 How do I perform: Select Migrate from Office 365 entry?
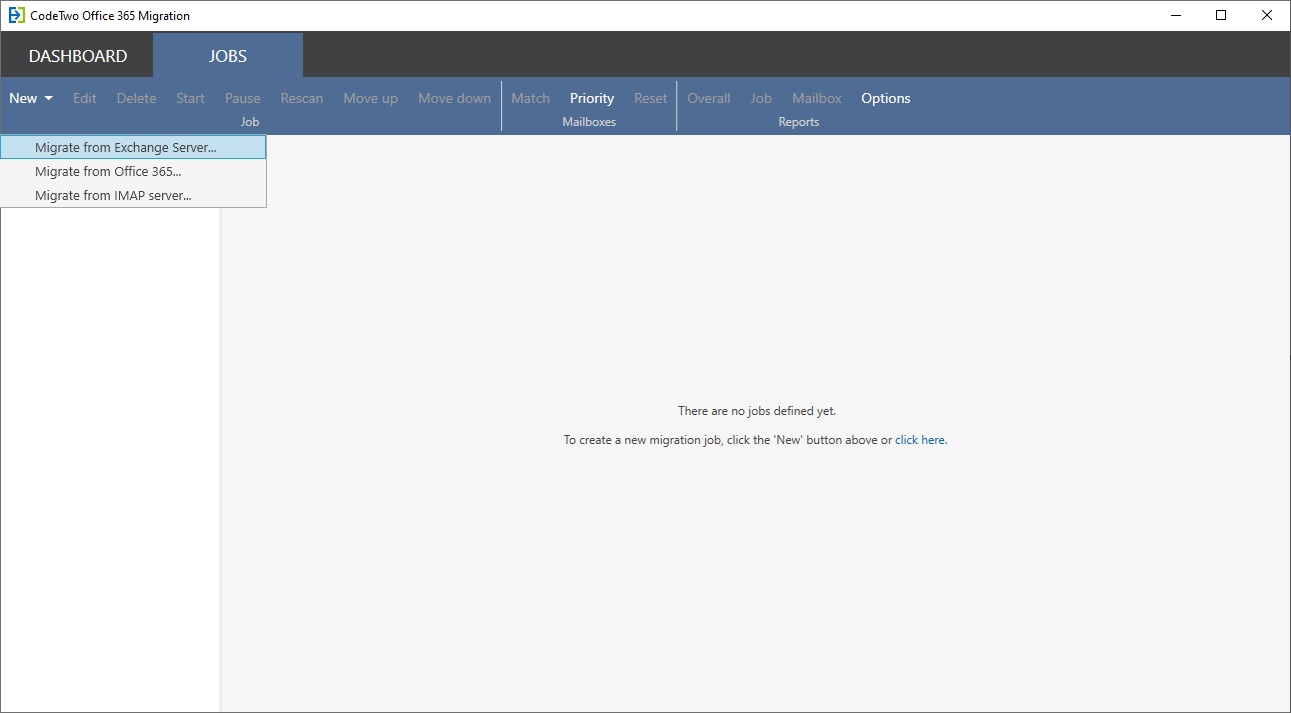point(108,171)
